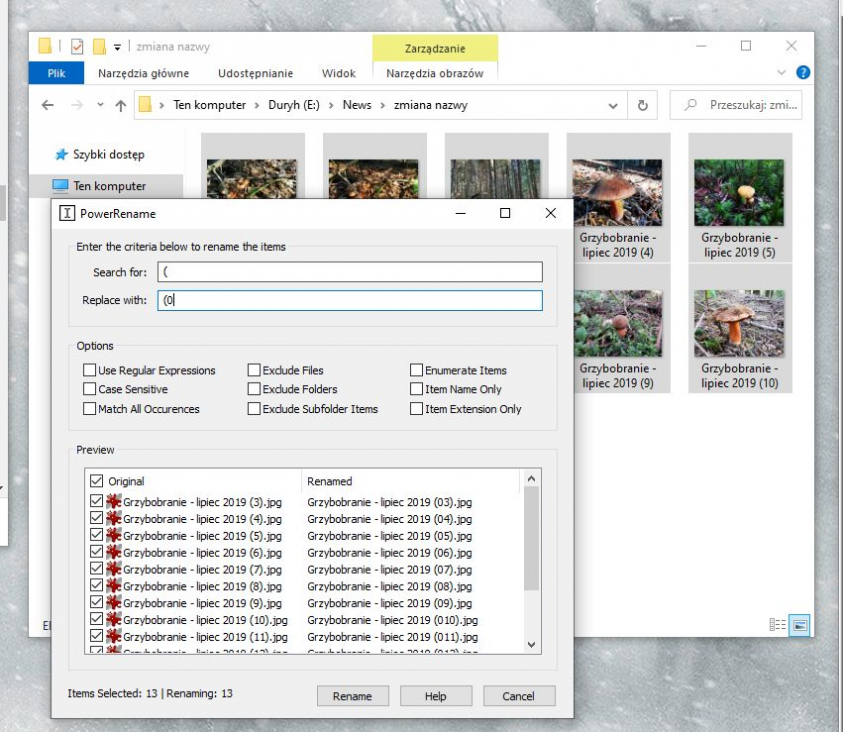Click the Refresh icon in address bar

641,105
